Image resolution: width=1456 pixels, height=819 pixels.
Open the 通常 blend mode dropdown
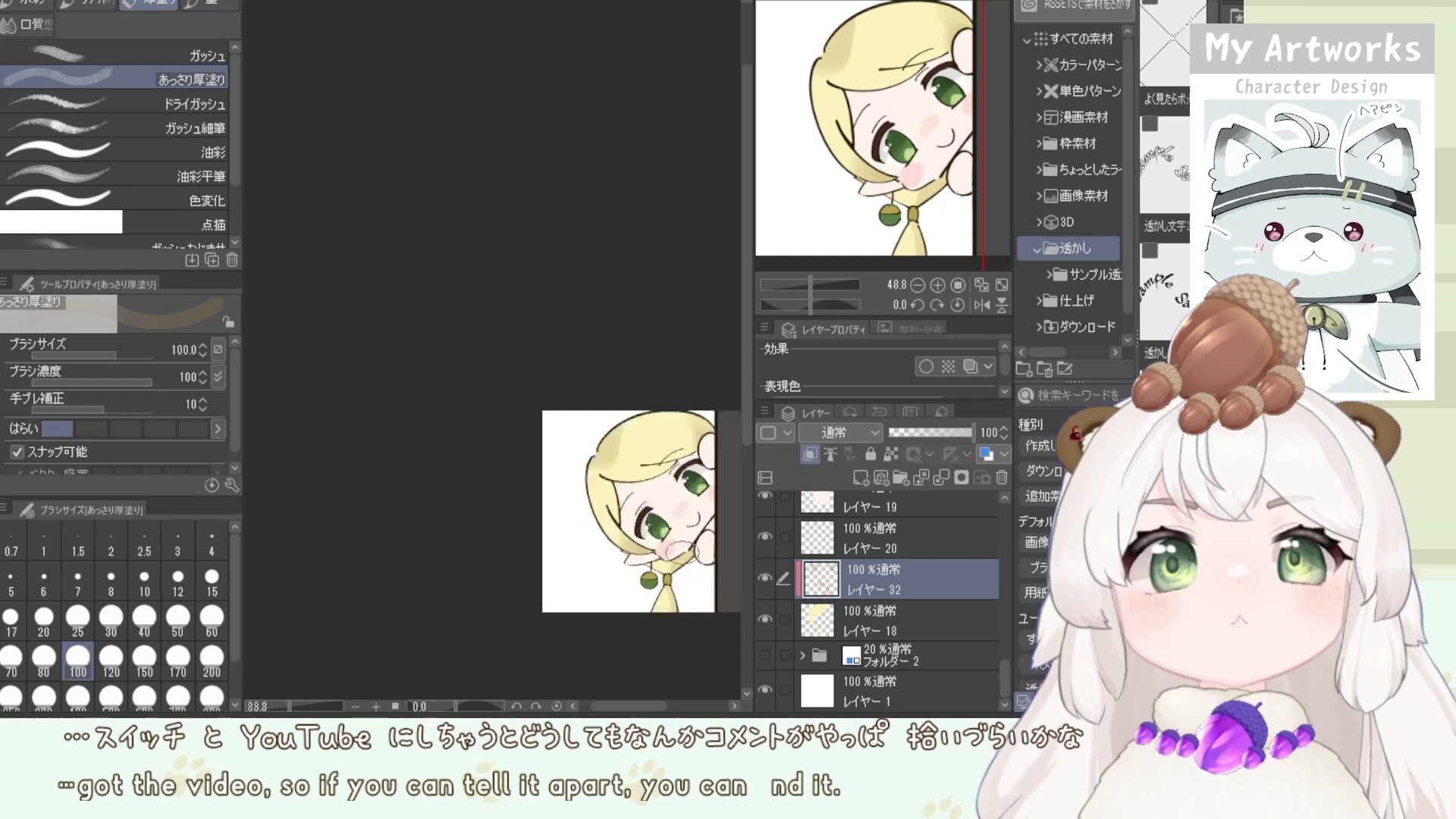click(x=840, y=432)
